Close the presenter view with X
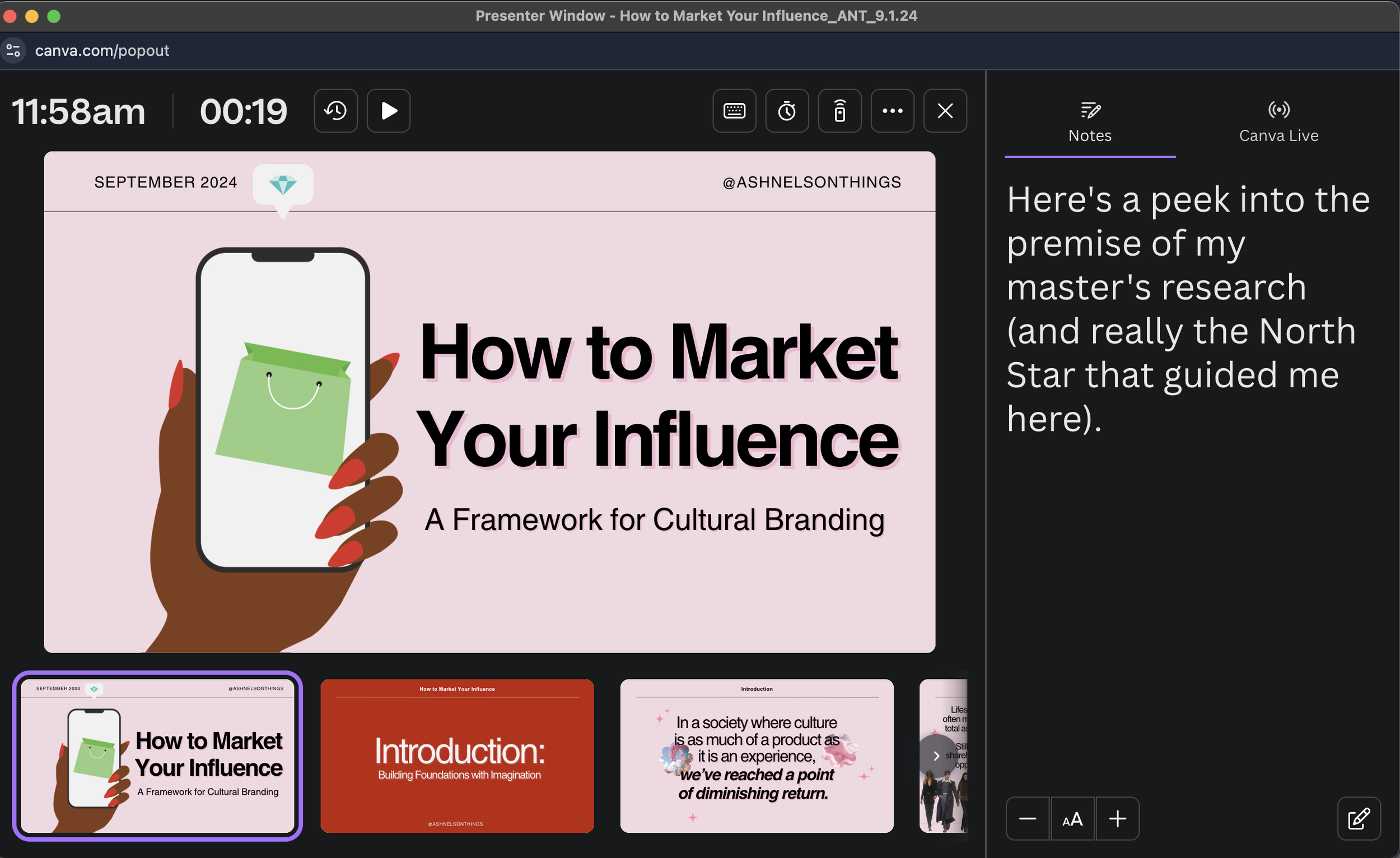 pos(945,111)
